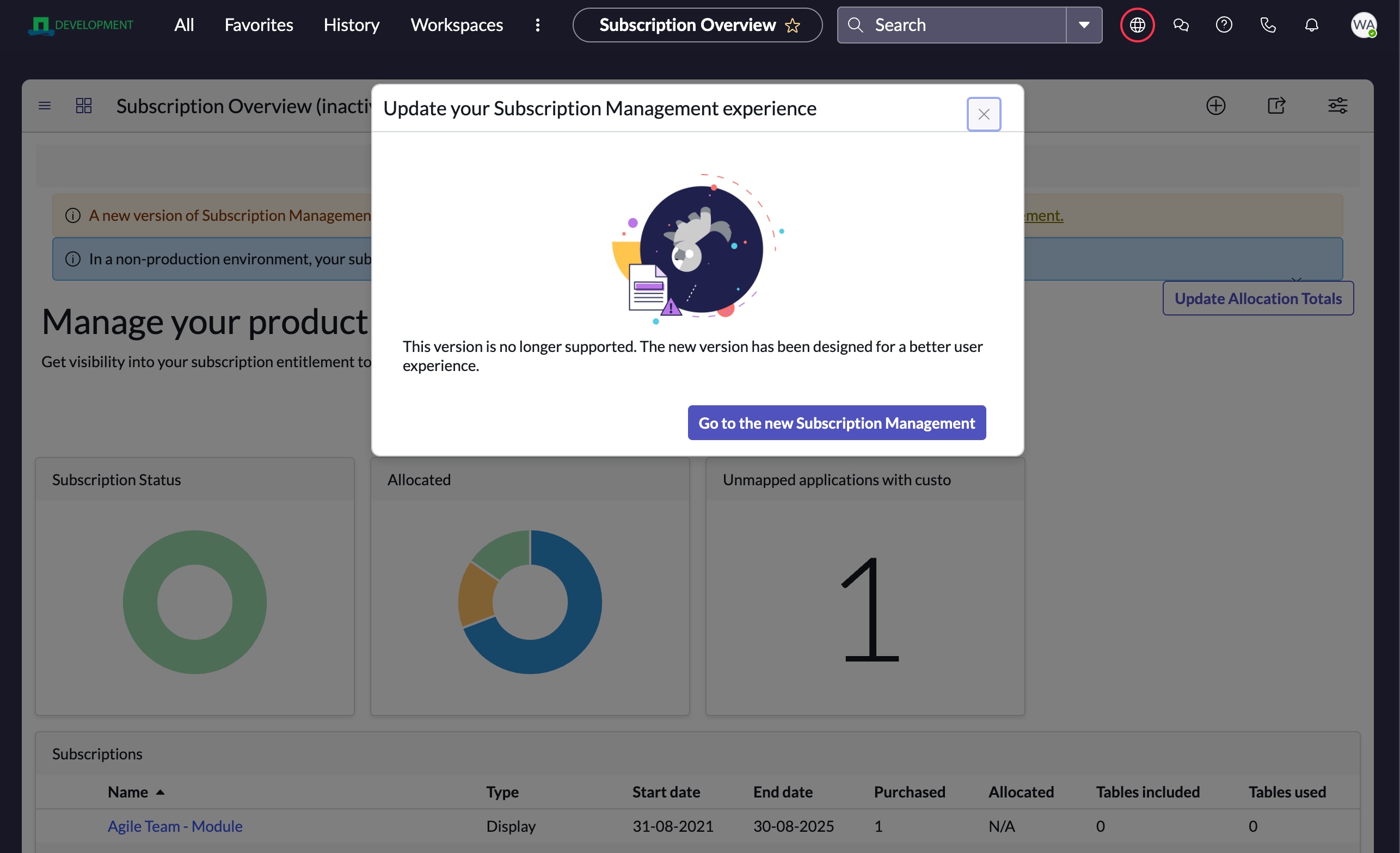Toggle the hamburger menu in dashboard header

point(44,106)
